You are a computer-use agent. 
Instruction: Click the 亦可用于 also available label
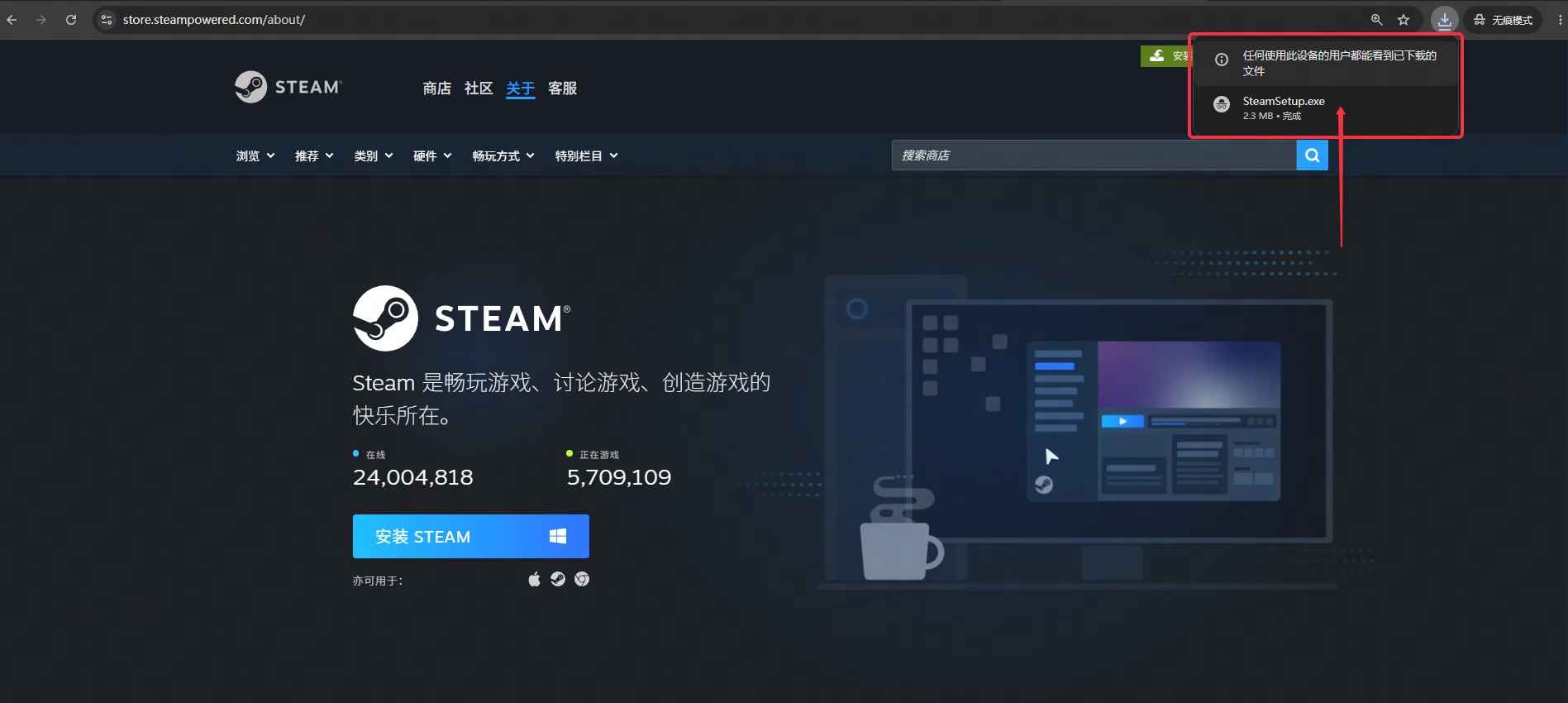click(378, 581)
